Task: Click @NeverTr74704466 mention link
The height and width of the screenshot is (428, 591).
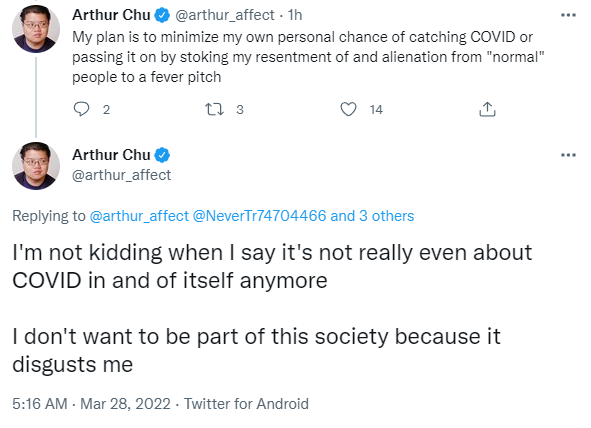Action: click(x=259, y=216)
